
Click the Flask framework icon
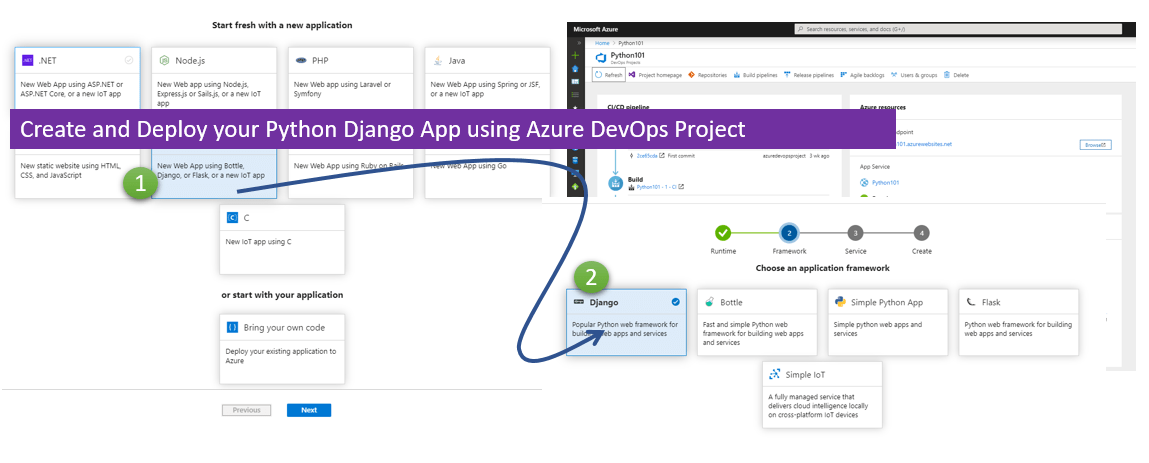click(x=971, y=302)
